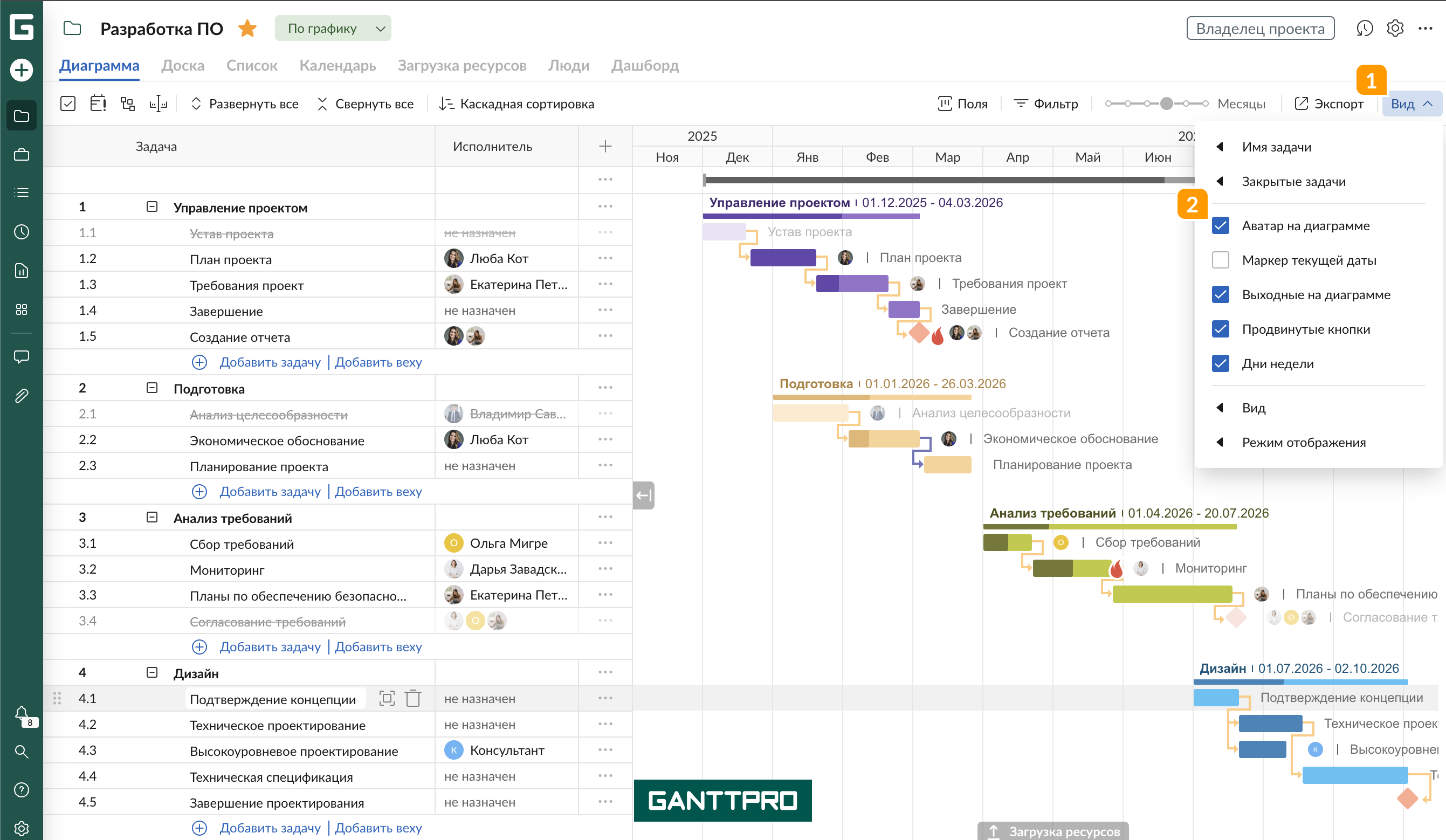Toggle the Дни недели checkbox
1446x840 pixels.
pos(1220,363)
